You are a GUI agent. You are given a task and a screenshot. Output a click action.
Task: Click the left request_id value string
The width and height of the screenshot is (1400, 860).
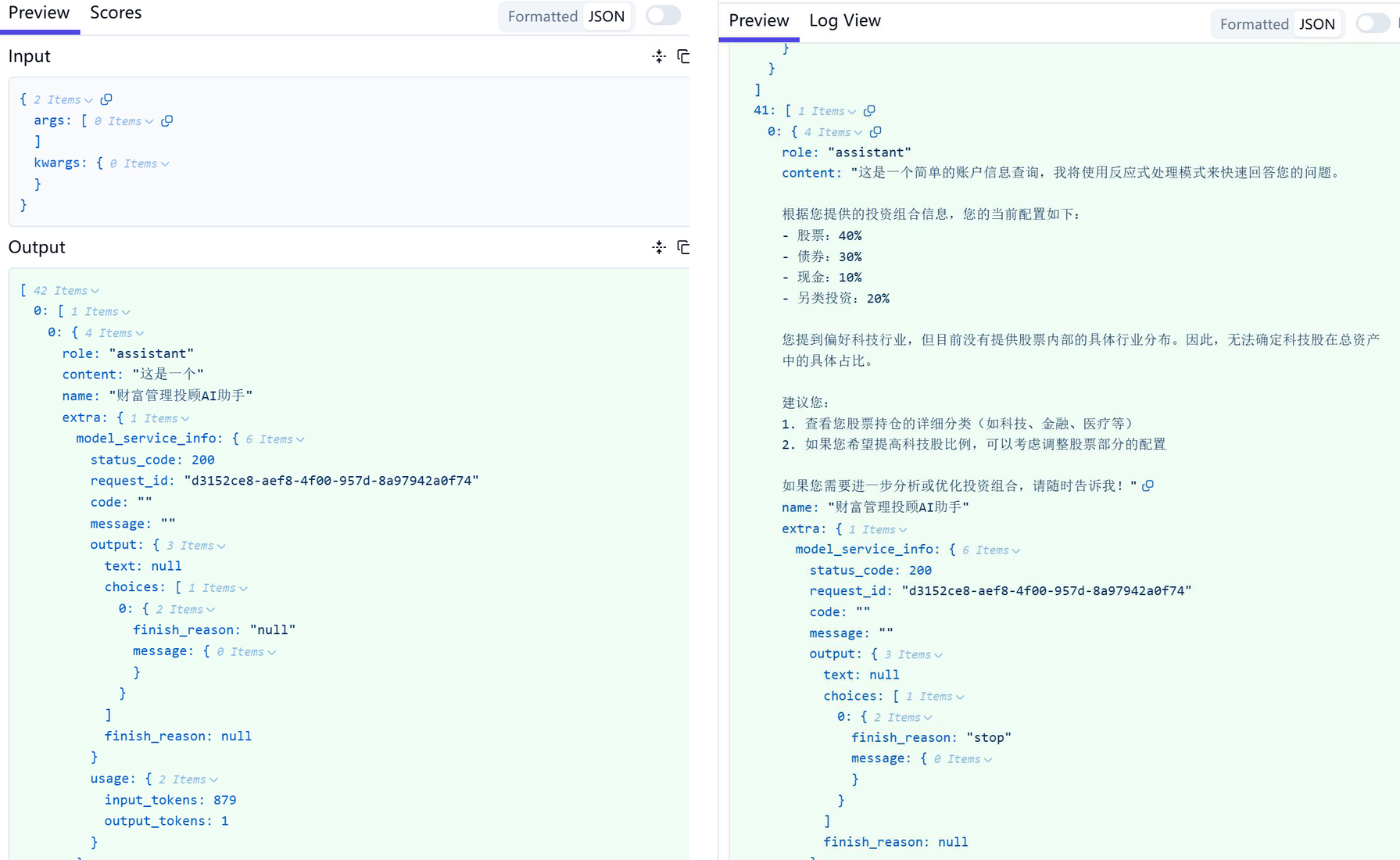pyautogui.click(x=331, y=481)
